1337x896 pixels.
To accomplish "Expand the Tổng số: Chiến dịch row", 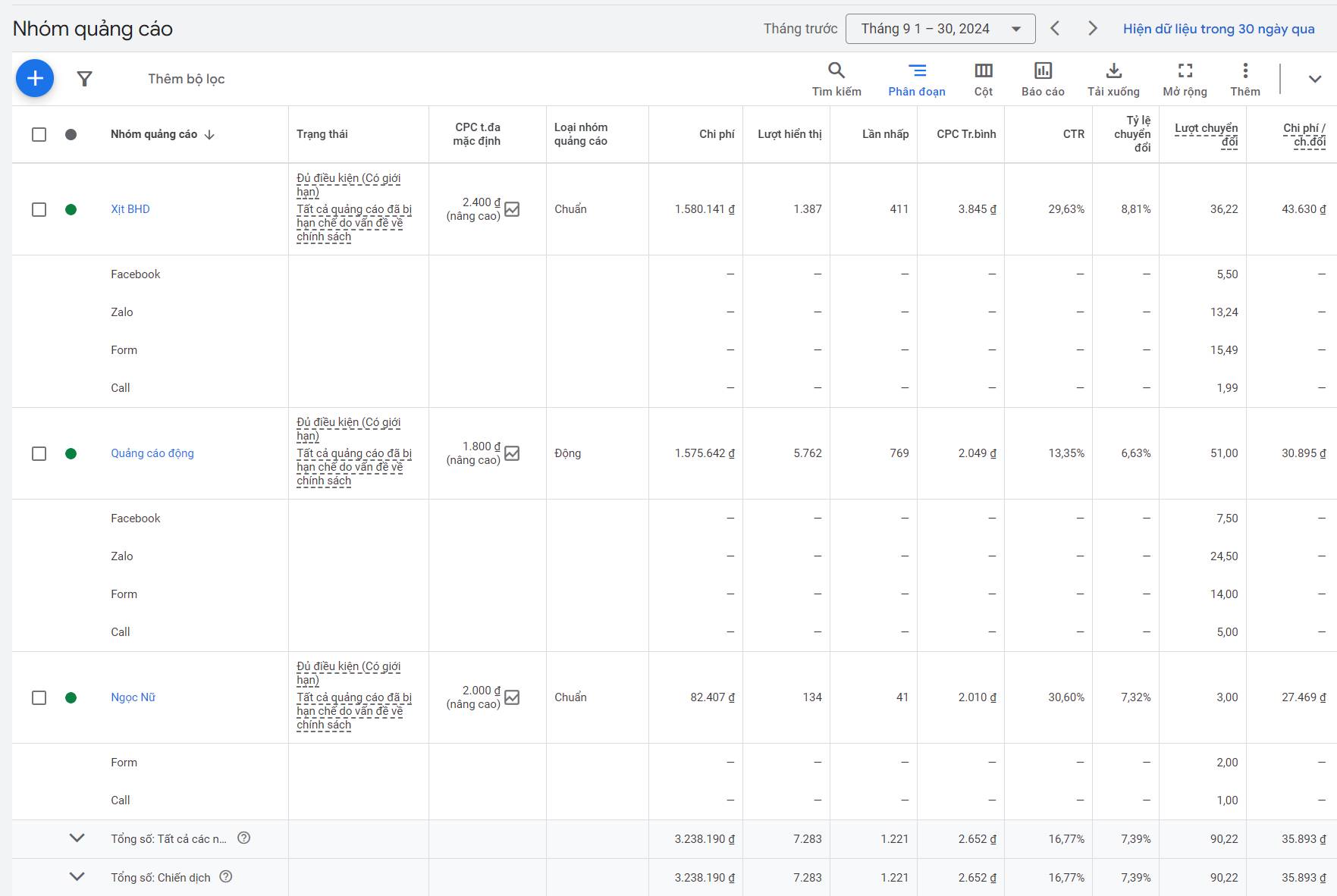I will pyautogui.click(x=77, y=877).
